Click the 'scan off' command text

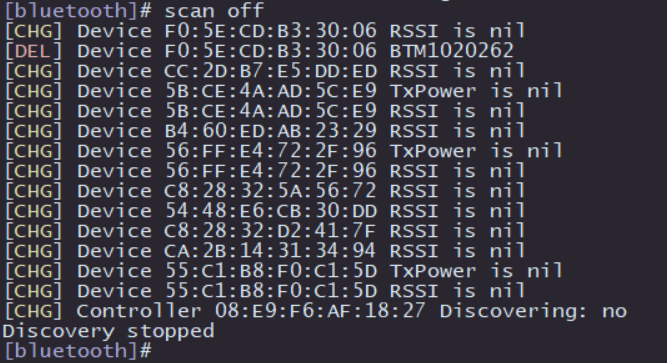click(x=214, y=10)
